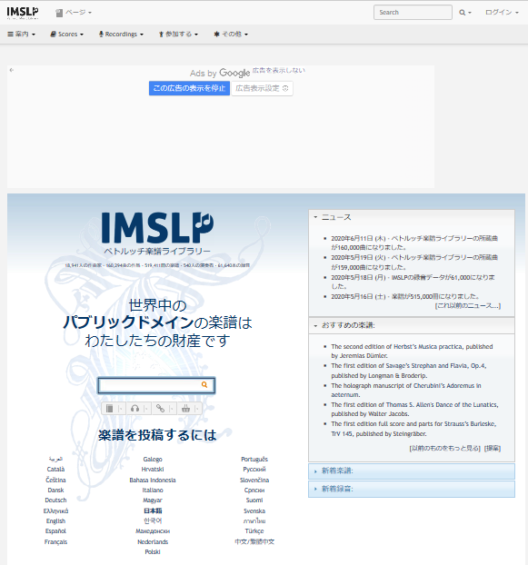Click the 採編 link
Screen dimensions: 528x565
pos(492,448)
